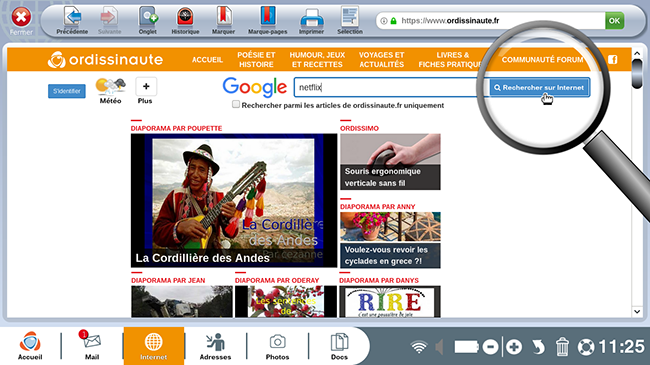This screenshot has width=650, height=365.
Task: Open Voulez-vous revoir les cyclades article
Action: click(x=390, y=240)
